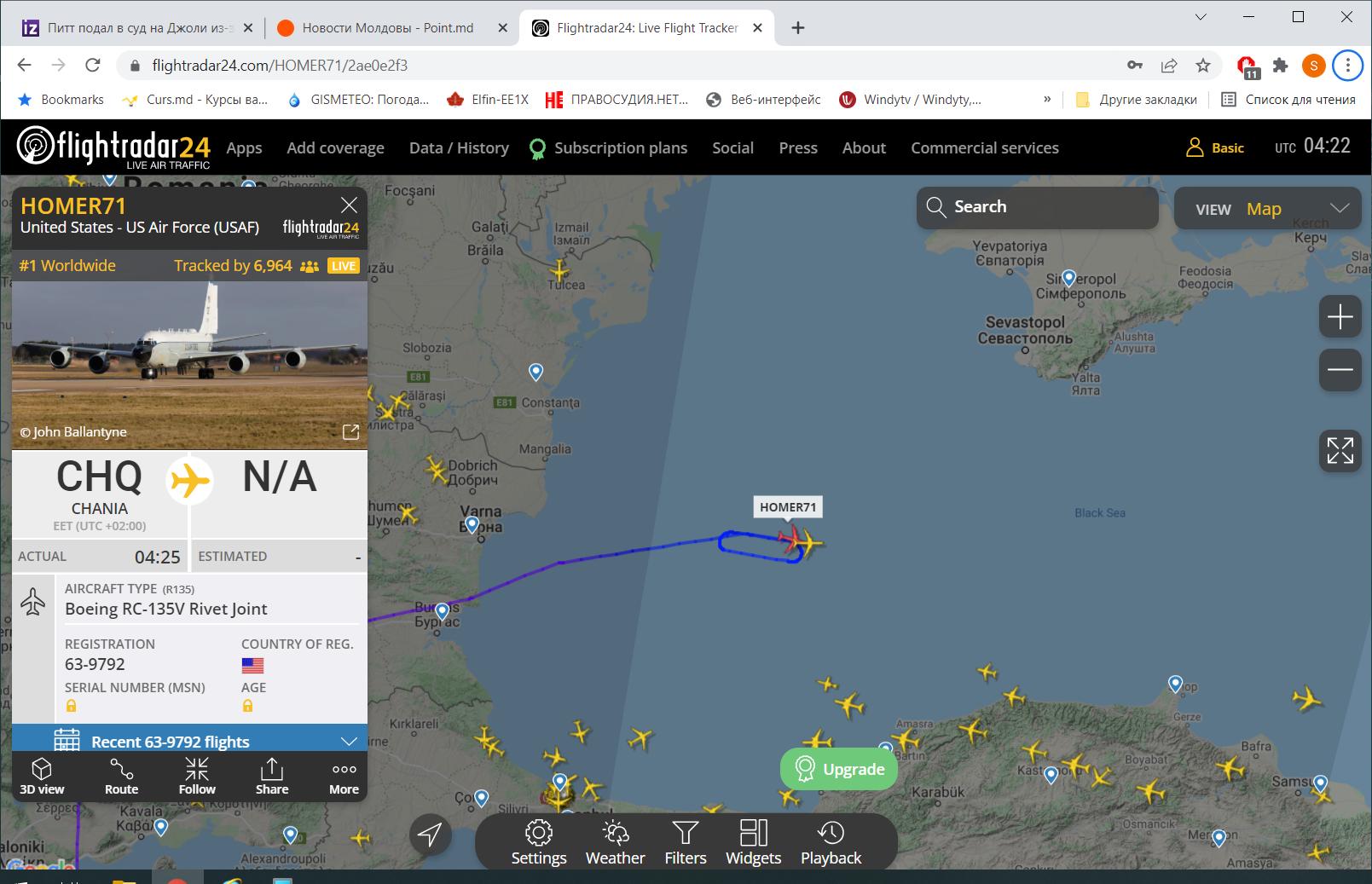This screenshot has width=1372, height=884.
Task: Open the Widgets panel
Action: click(x=754, y=843)
